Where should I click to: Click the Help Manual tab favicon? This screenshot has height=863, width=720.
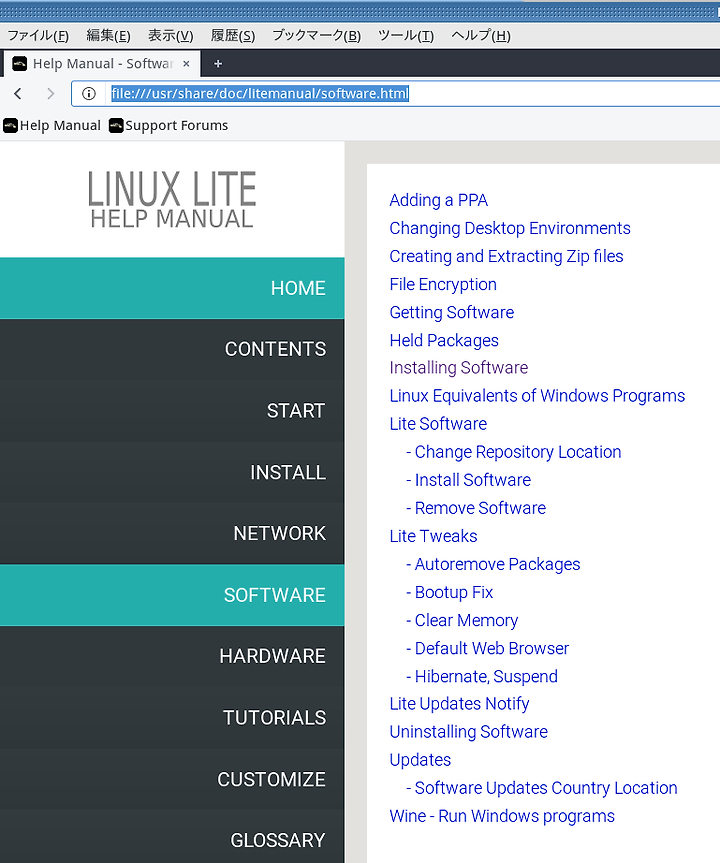(x=20, y=64)
